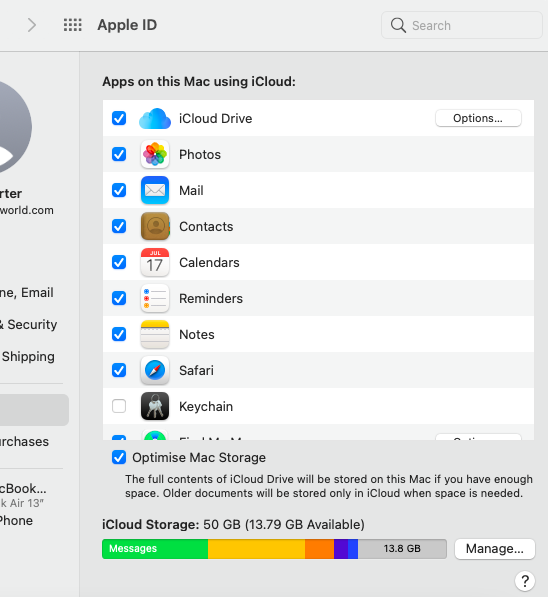Go forward with the chevron arrow
548x597 pixels.
(x=32, y=25)
